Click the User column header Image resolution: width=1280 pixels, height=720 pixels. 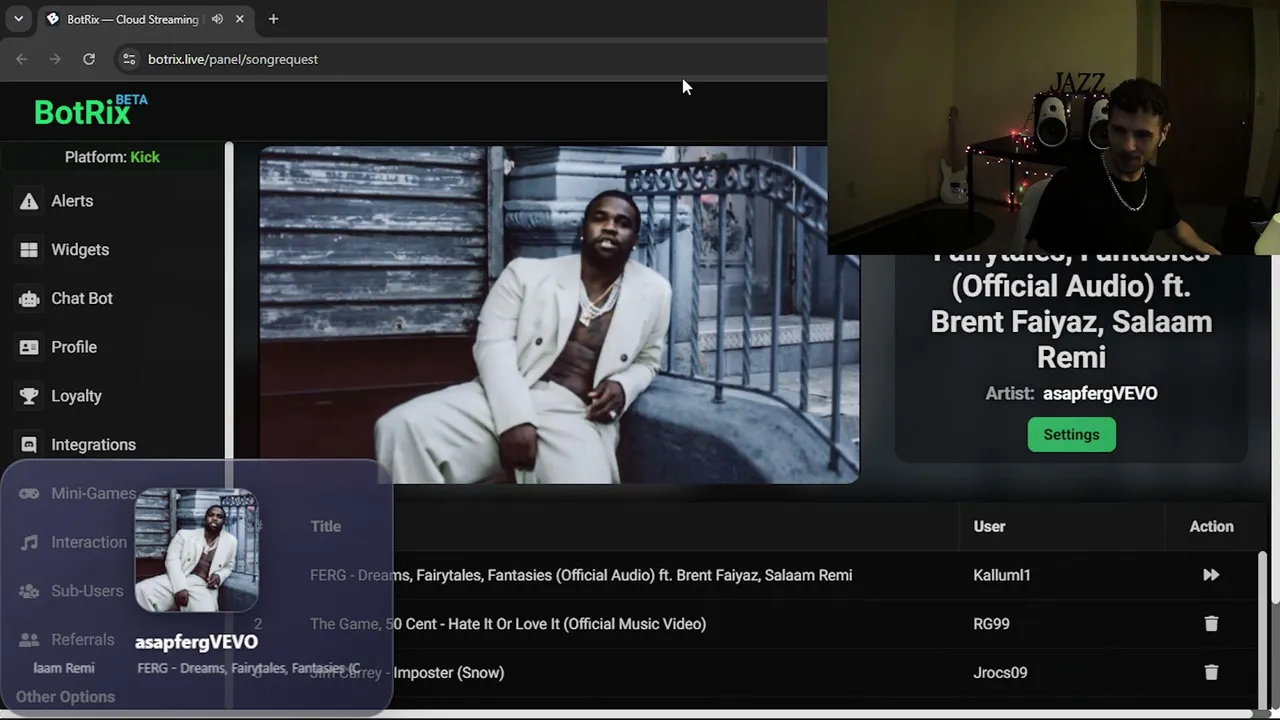(x=989, y=527)
